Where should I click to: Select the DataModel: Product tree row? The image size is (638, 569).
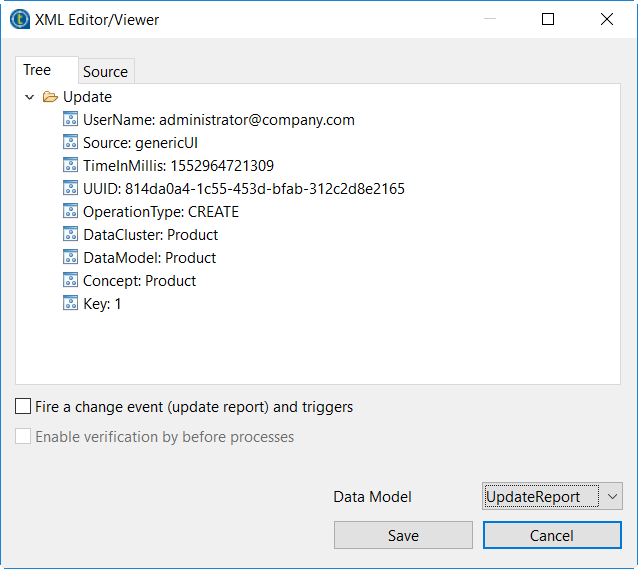(x=149, y=258)
